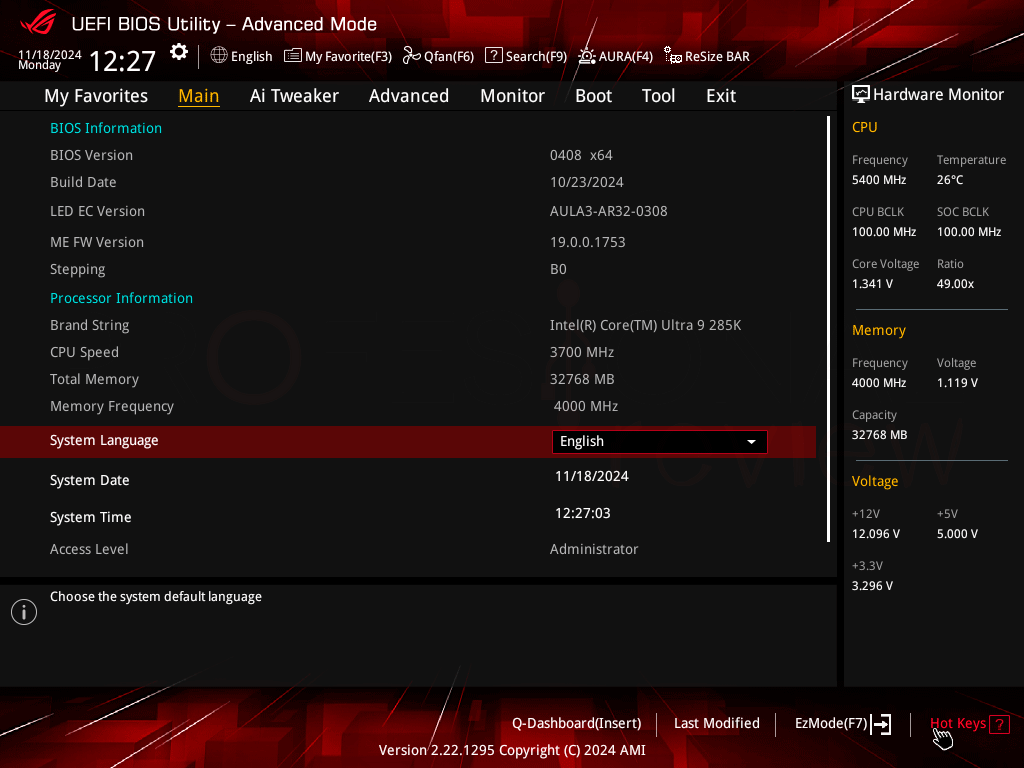Open the Boot tab
Image resolution: width=1024 pixels, height=768 pixels.
coord(593,96)
